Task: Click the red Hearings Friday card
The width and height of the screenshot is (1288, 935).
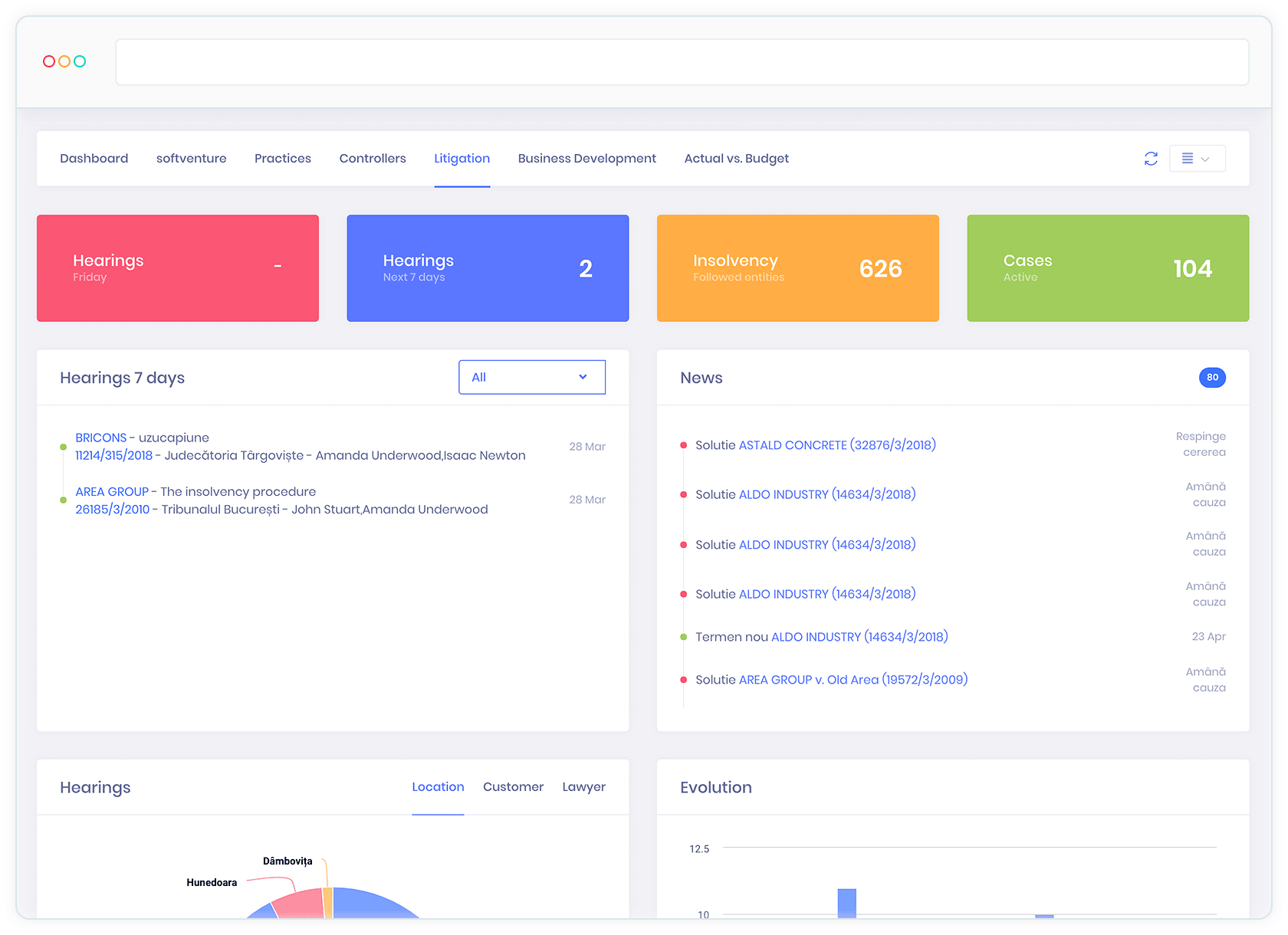Action: (x=178, y=268)
